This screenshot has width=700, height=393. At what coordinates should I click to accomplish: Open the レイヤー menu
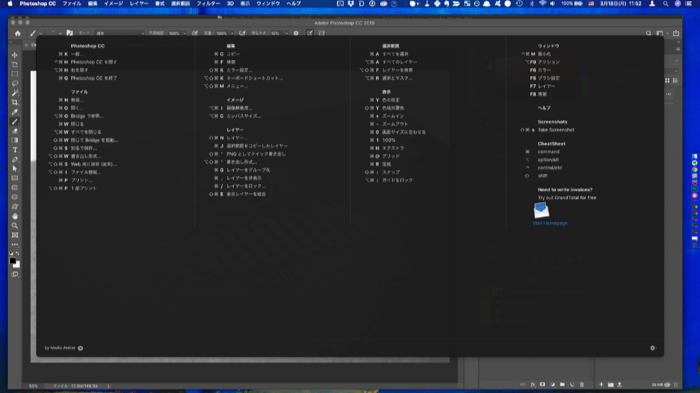pyautogui.click(x=139, y=4)
